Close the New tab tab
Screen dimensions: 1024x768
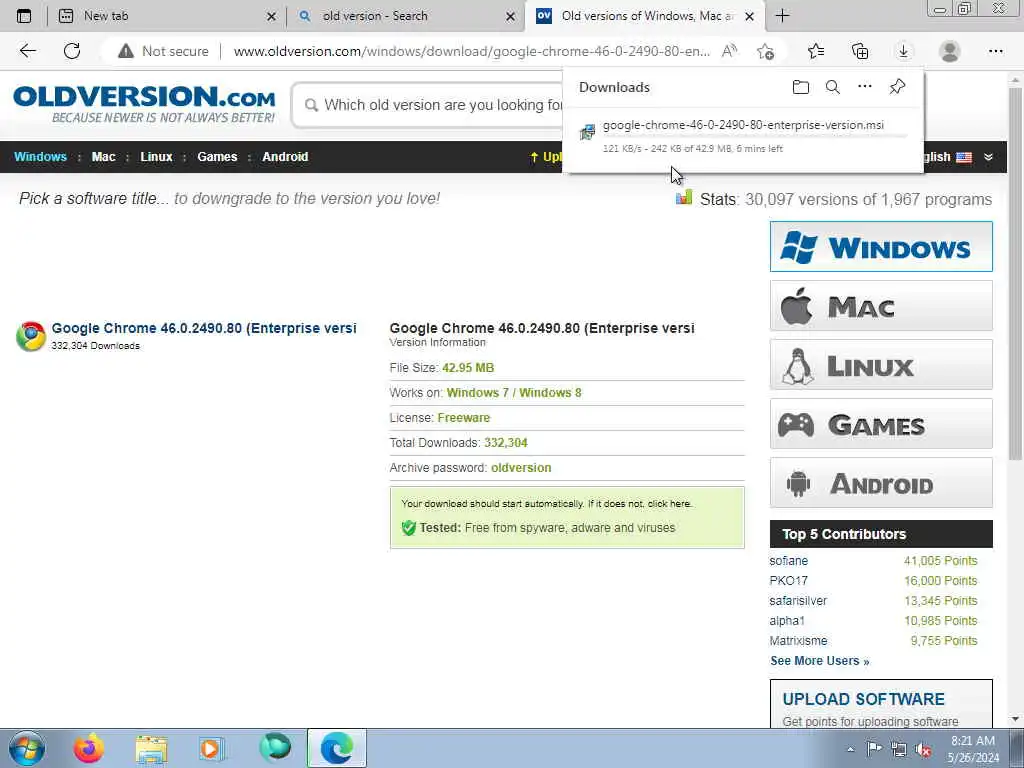pyautogui.click(x=272, y=17)
